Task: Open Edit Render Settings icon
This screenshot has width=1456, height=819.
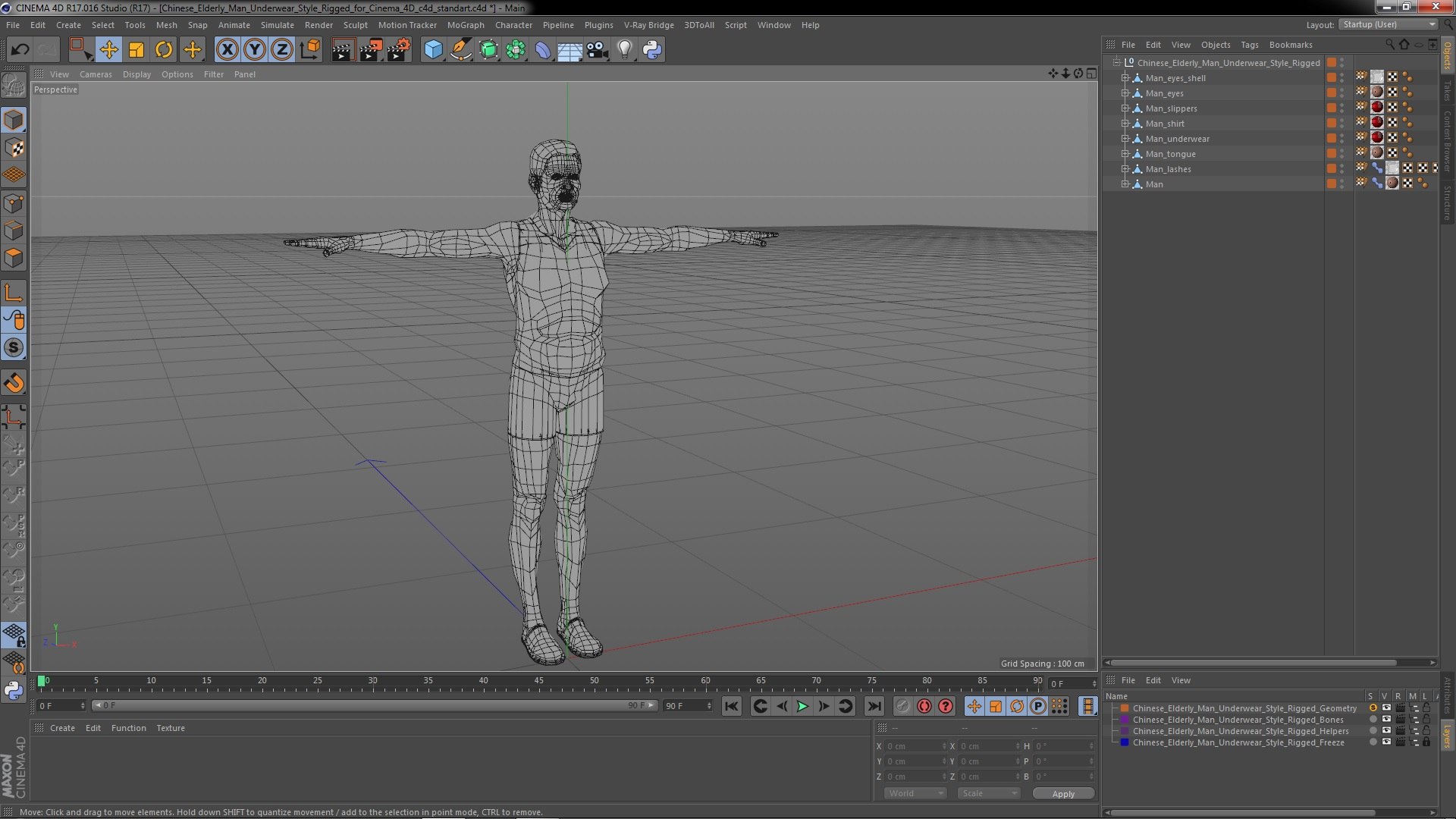Action: click(399, 50)
